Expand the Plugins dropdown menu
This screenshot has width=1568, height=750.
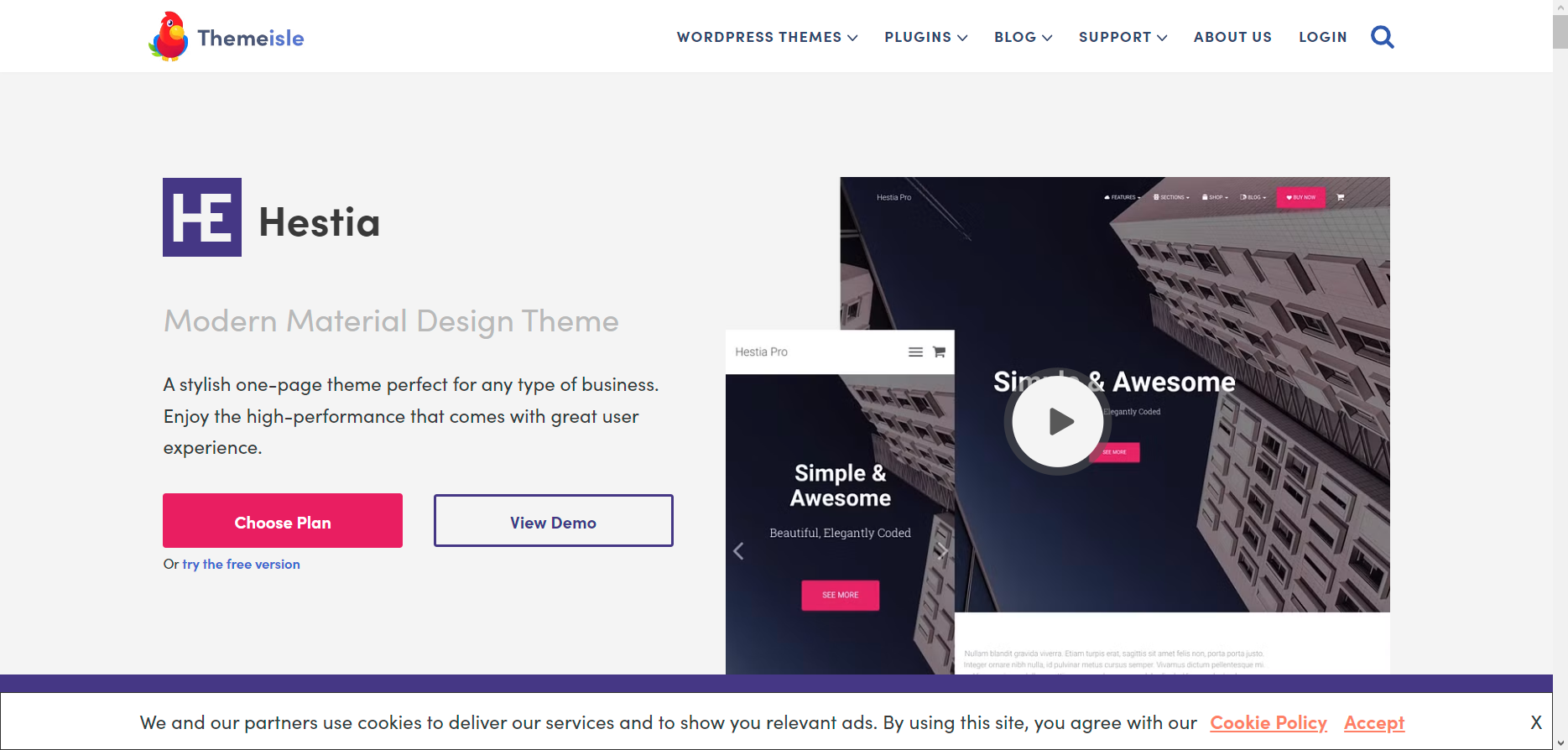[926, 37]
